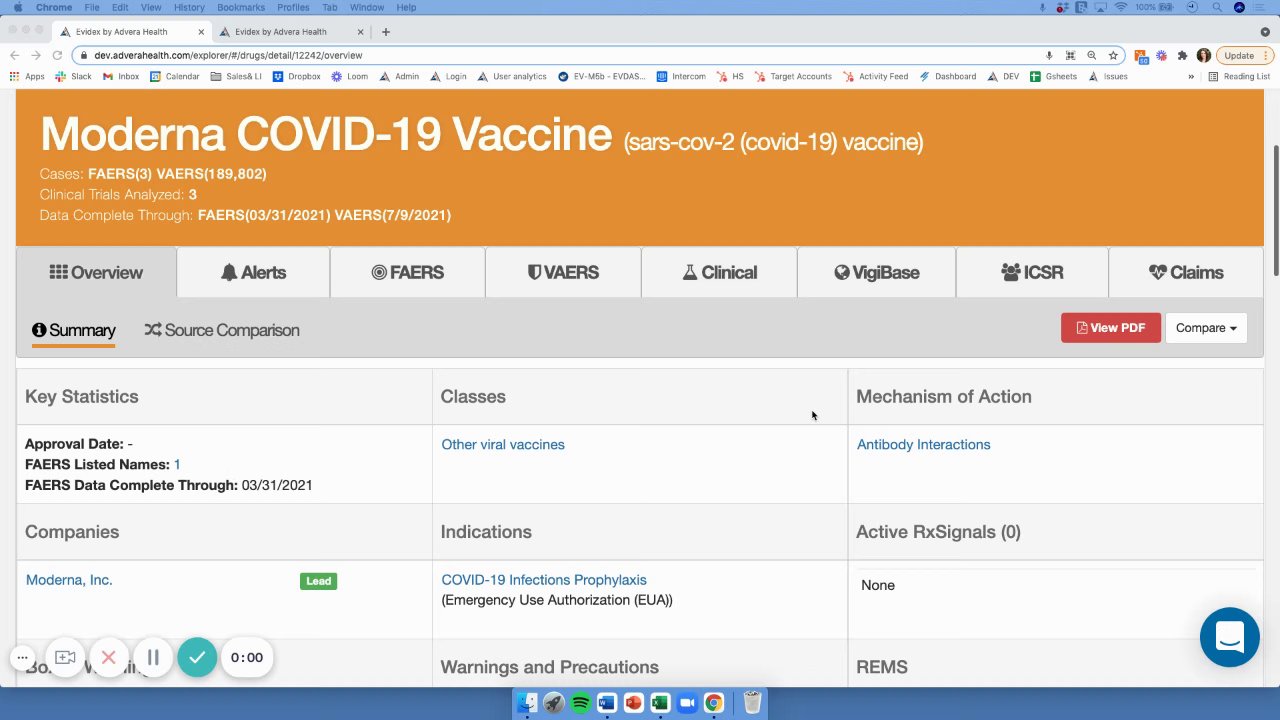Open the Intercom bookmark
Screen dimensions: 1280x720
pyautogui.click(x=681, y=76)
